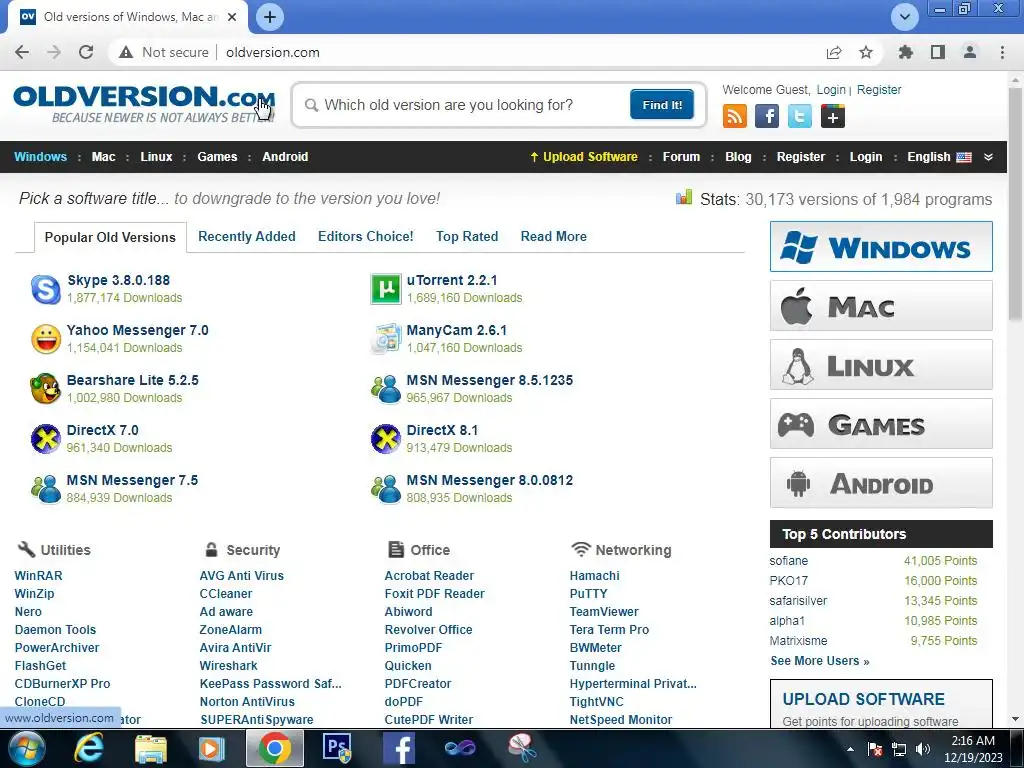Click the MSN Messenger 8.0.0812 icon
This screenshot has width=1024, height=768.
pyautogui.click(x=386, y=488)
